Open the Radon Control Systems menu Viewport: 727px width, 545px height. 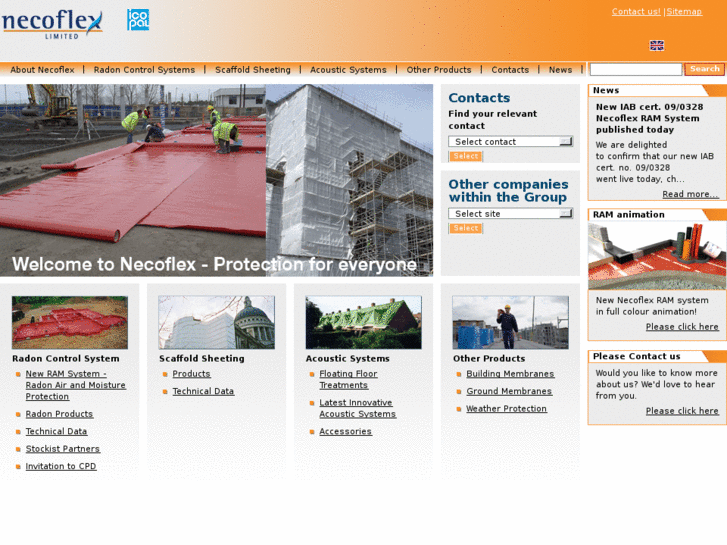click(x=144, y=70)
